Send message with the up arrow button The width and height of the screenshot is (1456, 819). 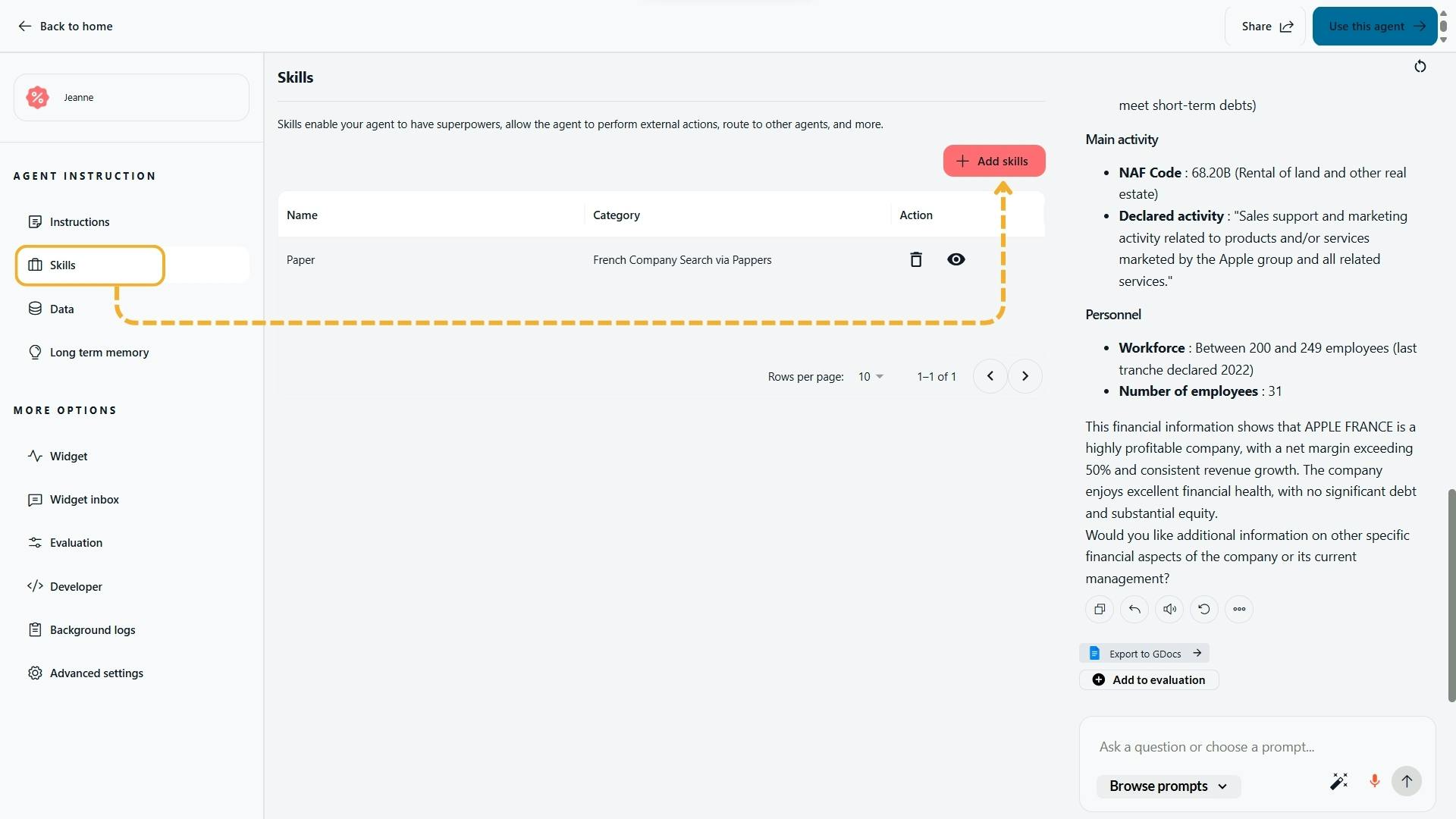[1406, 781]
